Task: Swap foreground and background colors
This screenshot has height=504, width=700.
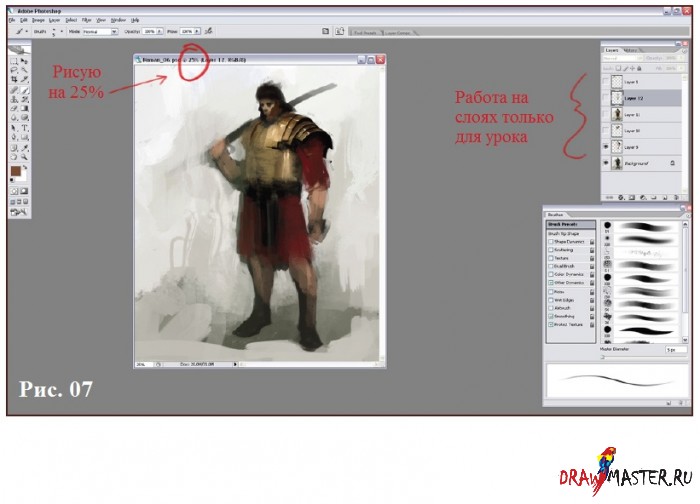Action: pos(25,167)
